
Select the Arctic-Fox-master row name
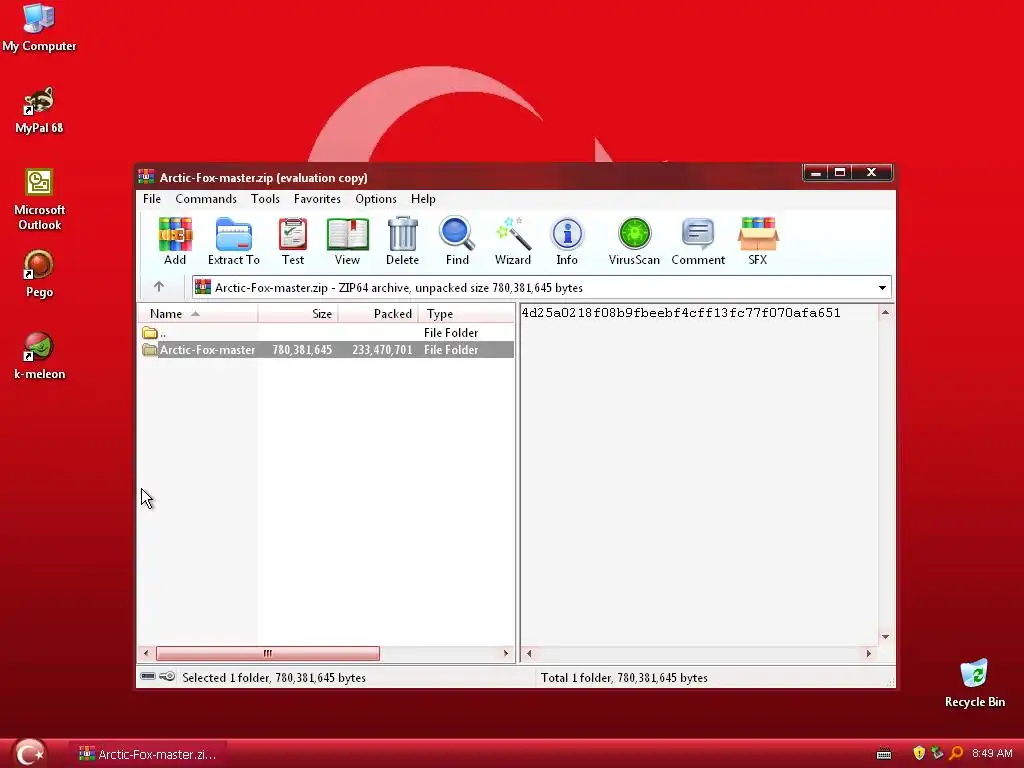tap(207, 350)
